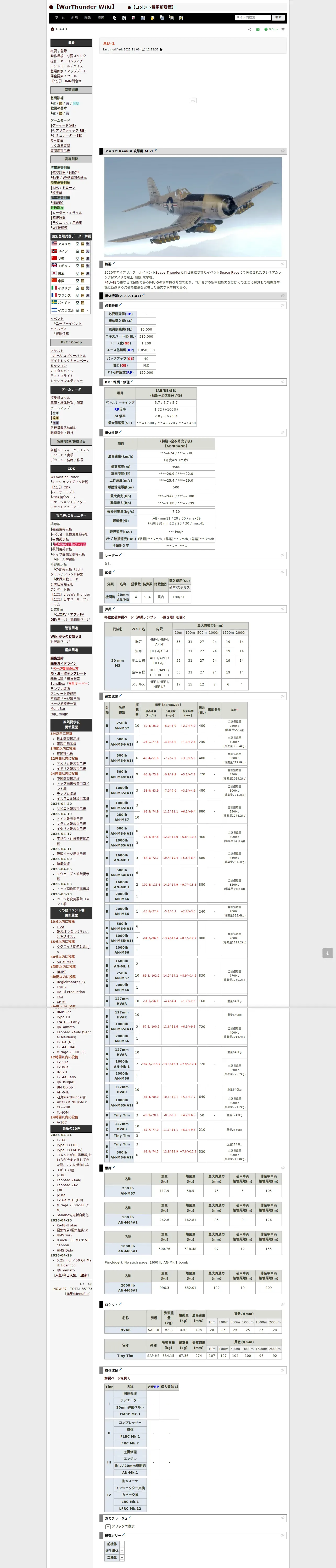Click the edit pencil beside the BR・報酬・修理 heading

click(132, 382)
